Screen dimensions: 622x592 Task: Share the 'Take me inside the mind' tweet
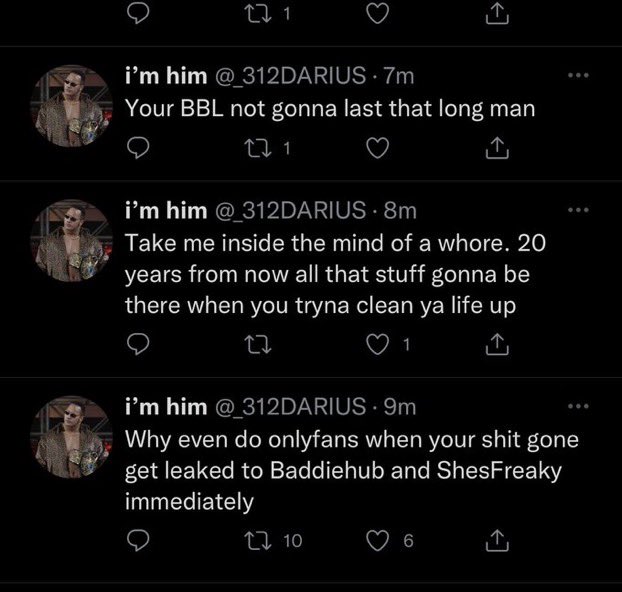tap(497, 344)
